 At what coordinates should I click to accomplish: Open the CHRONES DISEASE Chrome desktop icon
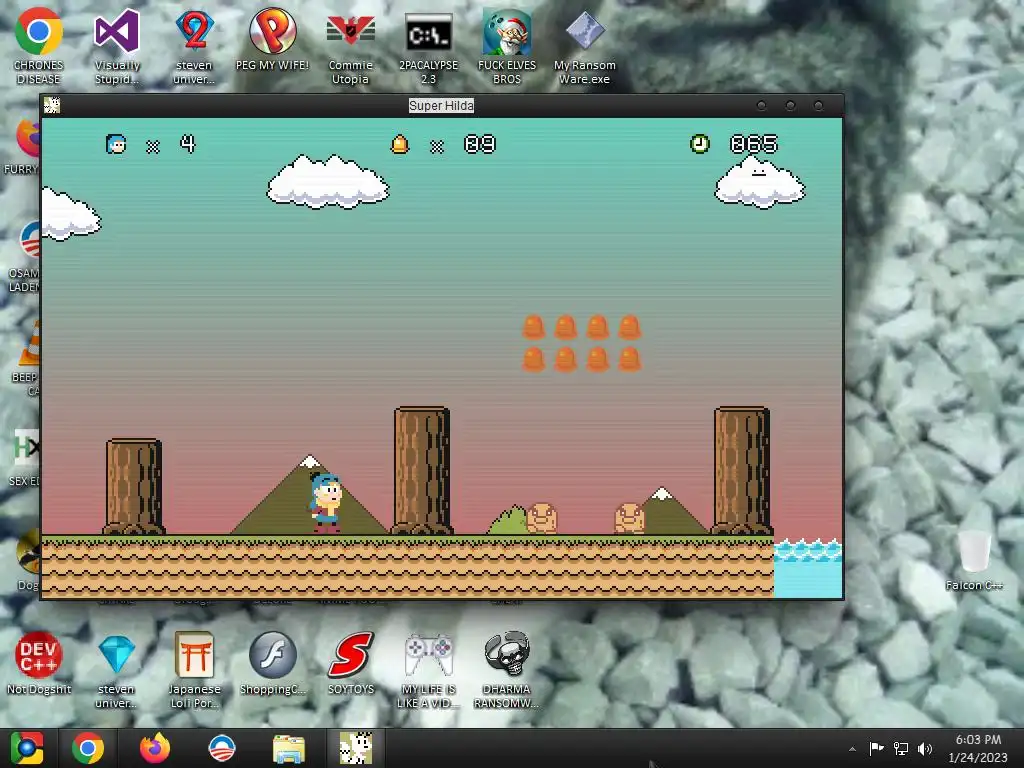(39, 46)
